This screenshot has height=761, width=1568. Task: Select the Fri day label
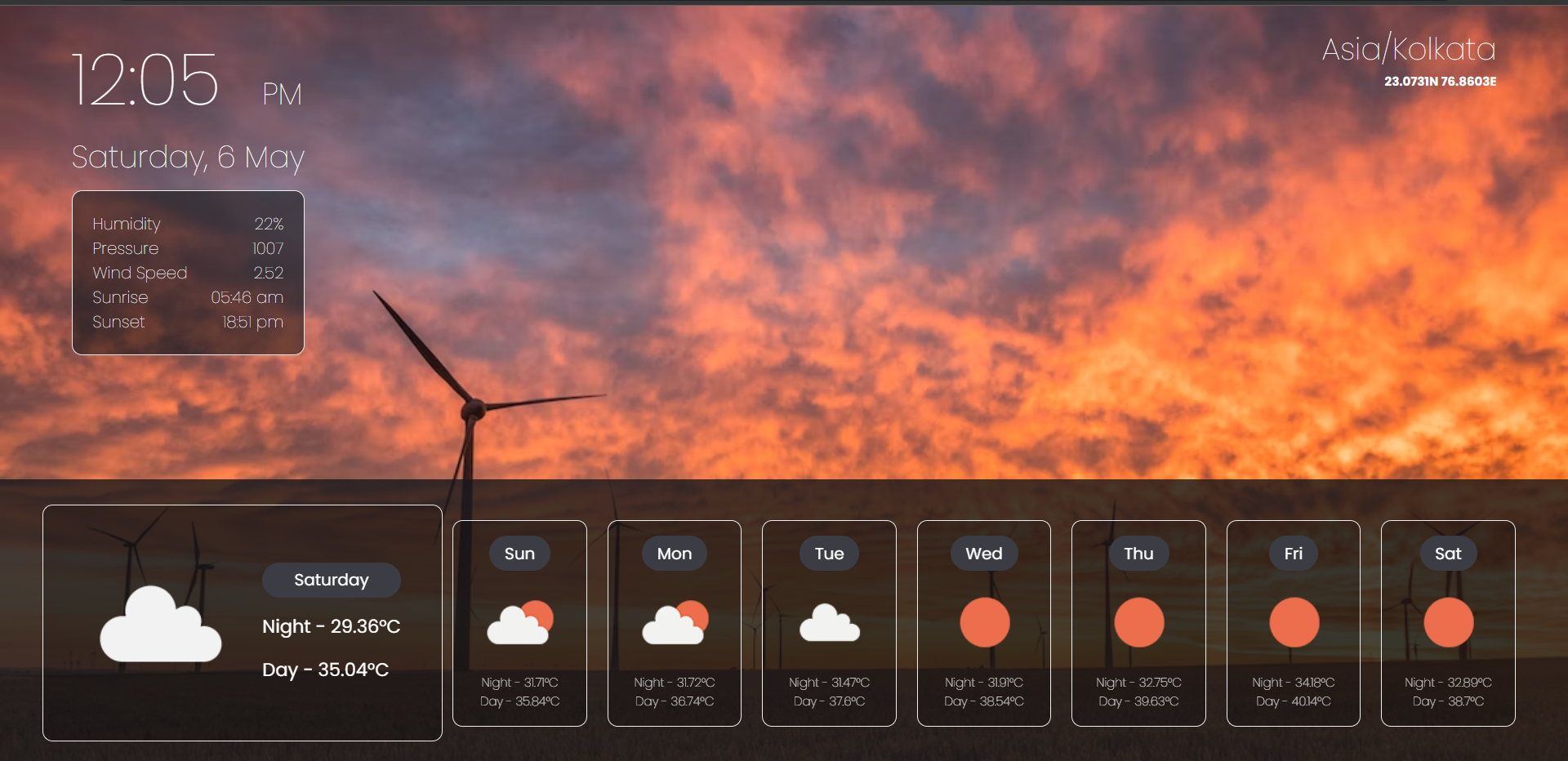[x=1294, y=554]
